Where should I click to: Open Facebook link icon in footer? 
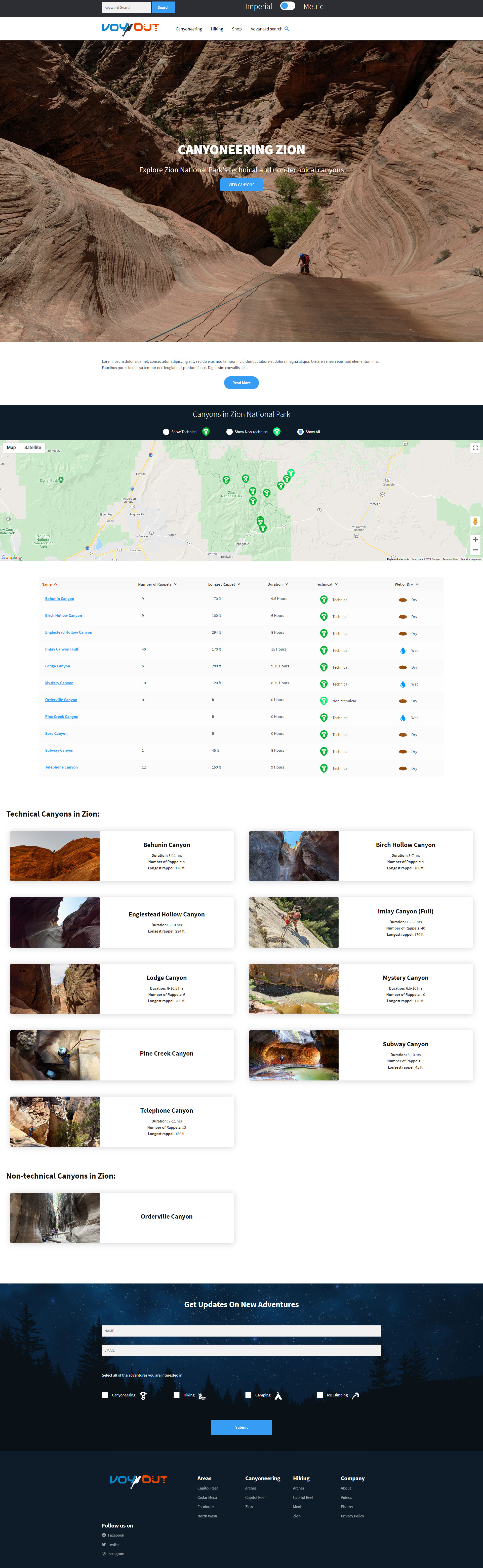click(104, 1535)
